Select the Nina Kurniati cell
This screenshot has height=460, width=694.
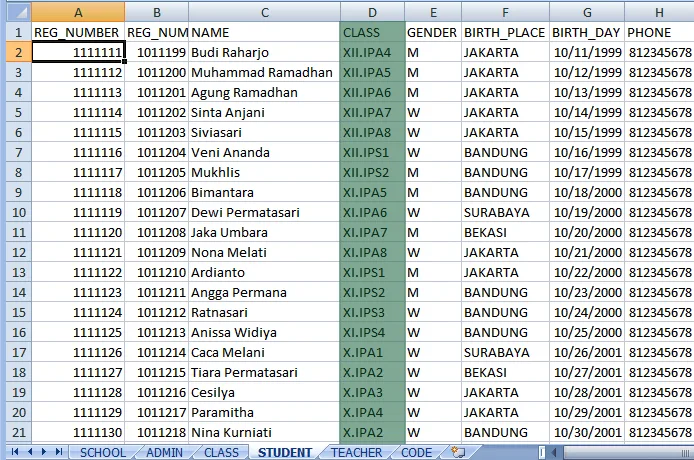click(265, 432)
